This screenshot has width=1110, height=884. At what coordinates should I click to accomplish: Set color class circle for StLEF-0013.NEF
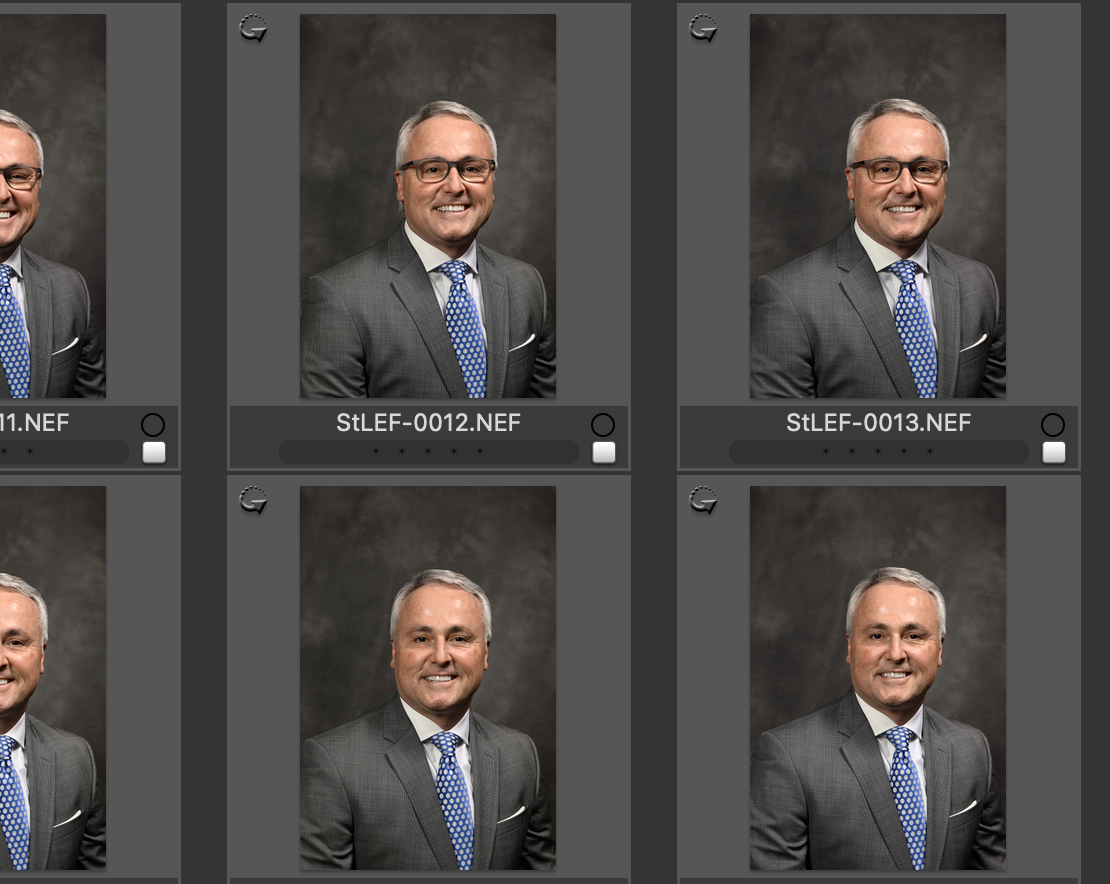(x=1053, y=425)
